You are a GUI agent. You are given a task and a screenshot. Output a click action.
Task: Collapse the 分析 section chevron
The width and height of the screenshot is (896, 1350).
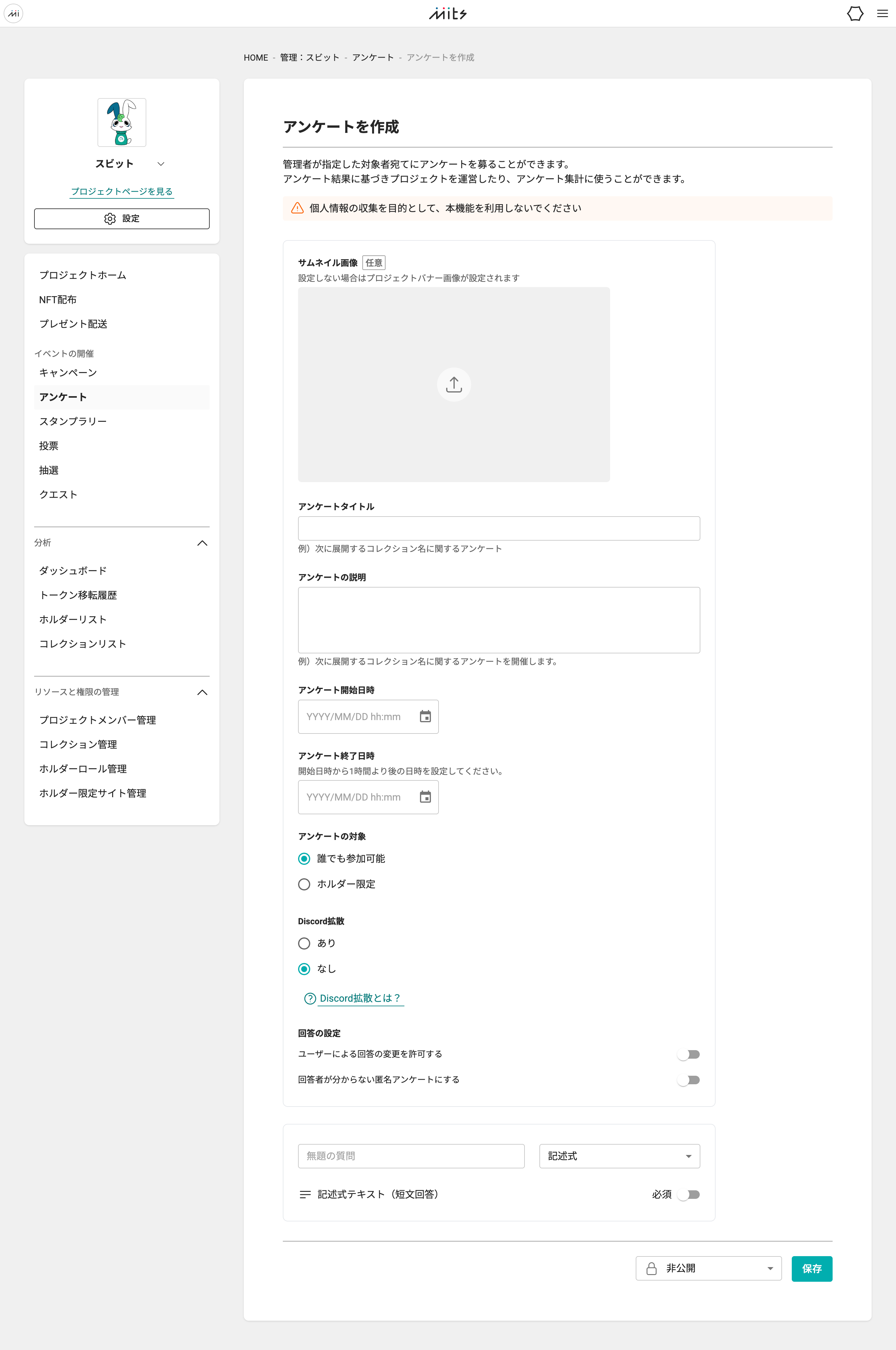[202, 543]
